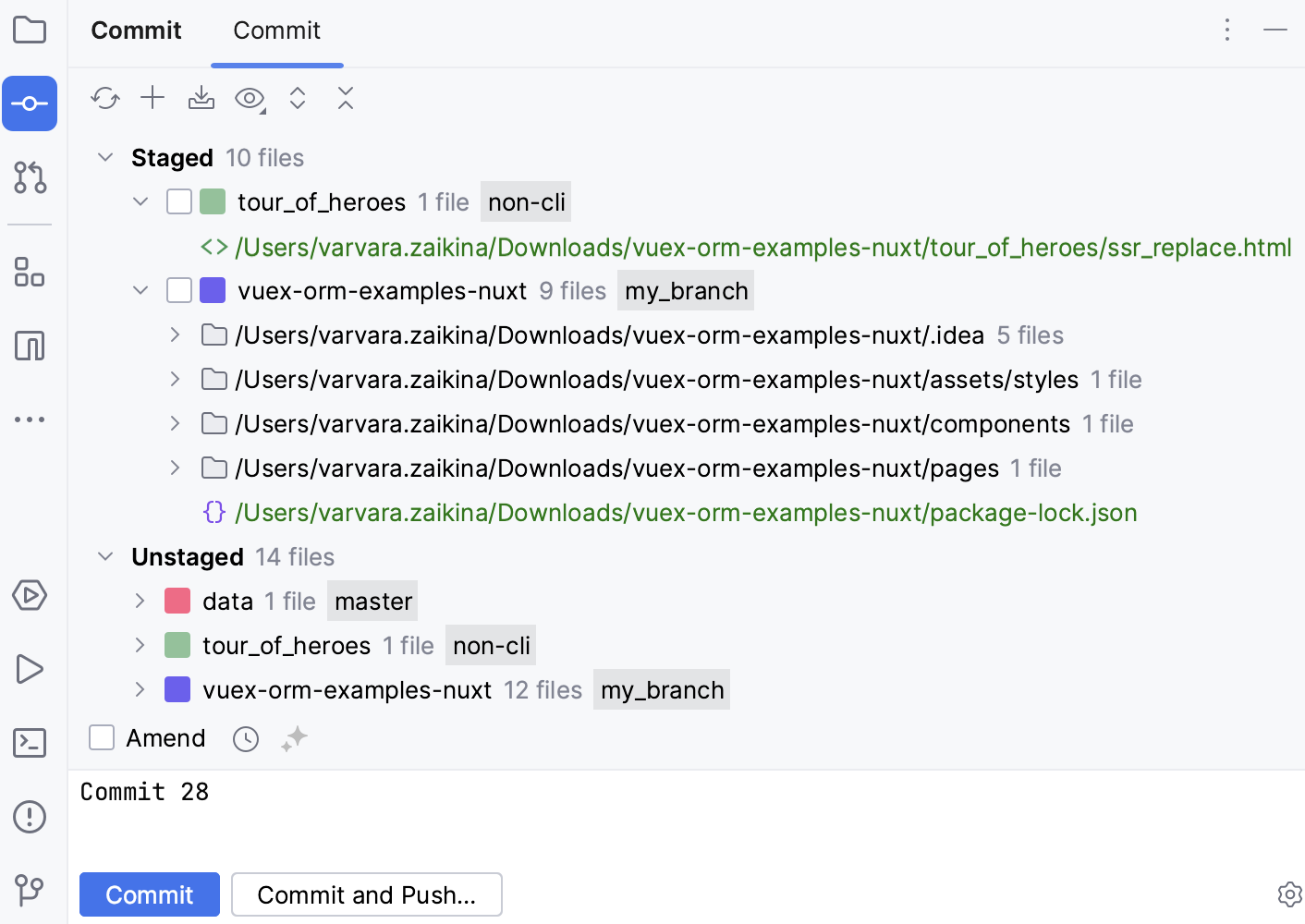Expand the unstaged data repository node
This screenshot has width=1305, height=924.
[x=140, y=601]
